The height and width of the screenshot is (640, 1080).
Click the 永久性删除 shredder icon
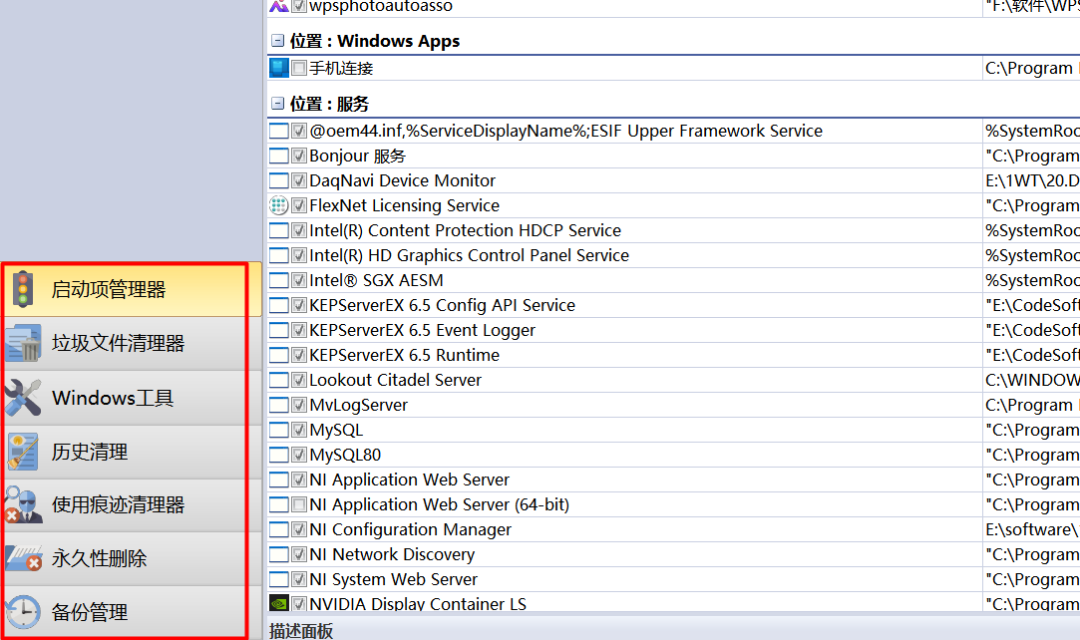[23, 558]
